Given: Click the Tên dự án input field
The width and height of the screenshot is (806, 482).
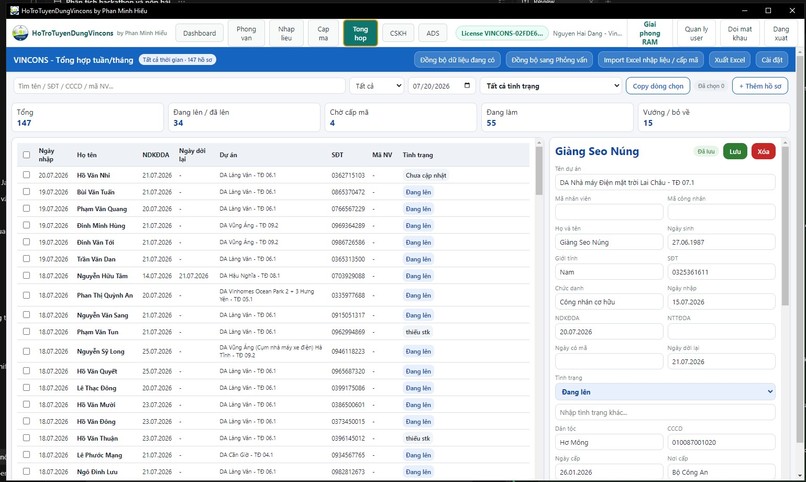Looking at the screenshot, I should pyautogui.click(x=665, y=182).
